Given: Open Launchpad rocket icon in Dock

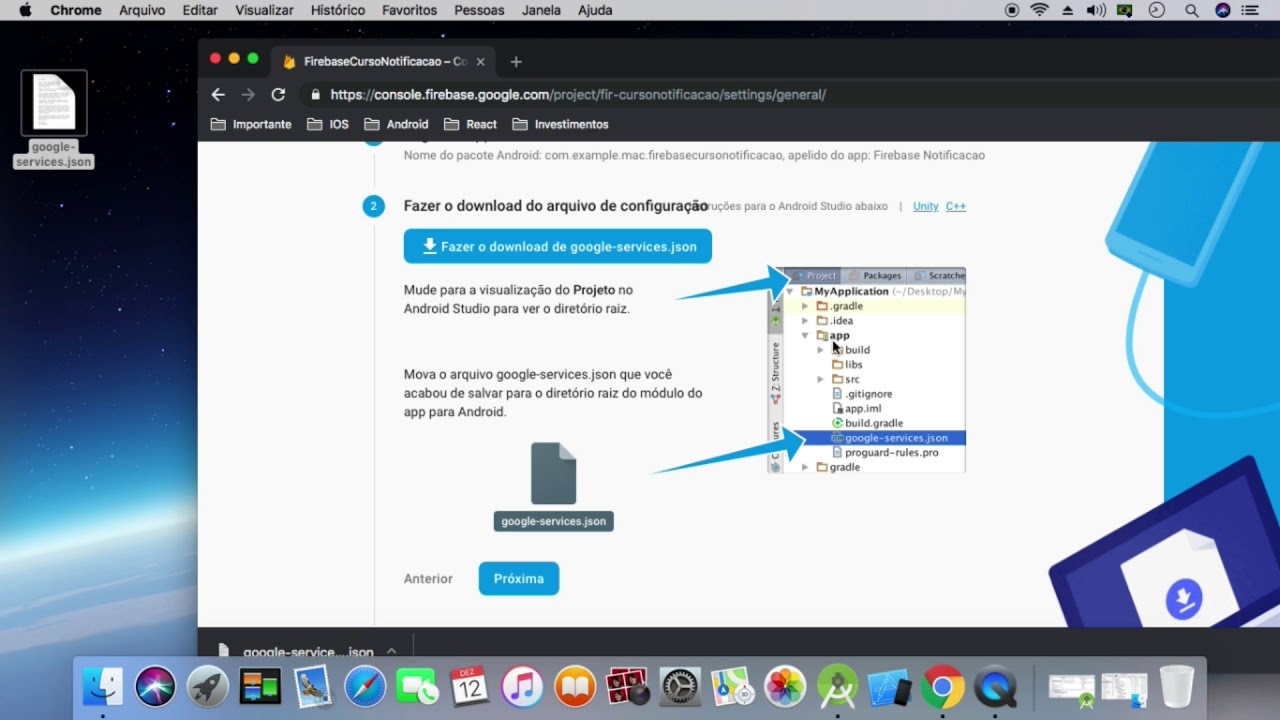Looking at the screenshot, I should click(208, 687).
